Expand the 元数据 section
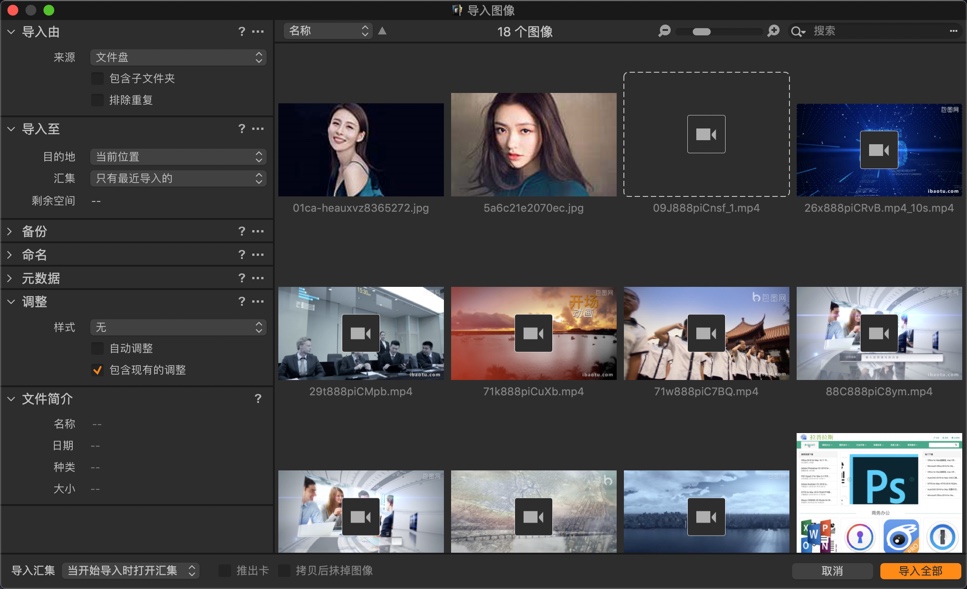Image resolution: width=967 pixels, height=589 pixels. click(10, 278)
